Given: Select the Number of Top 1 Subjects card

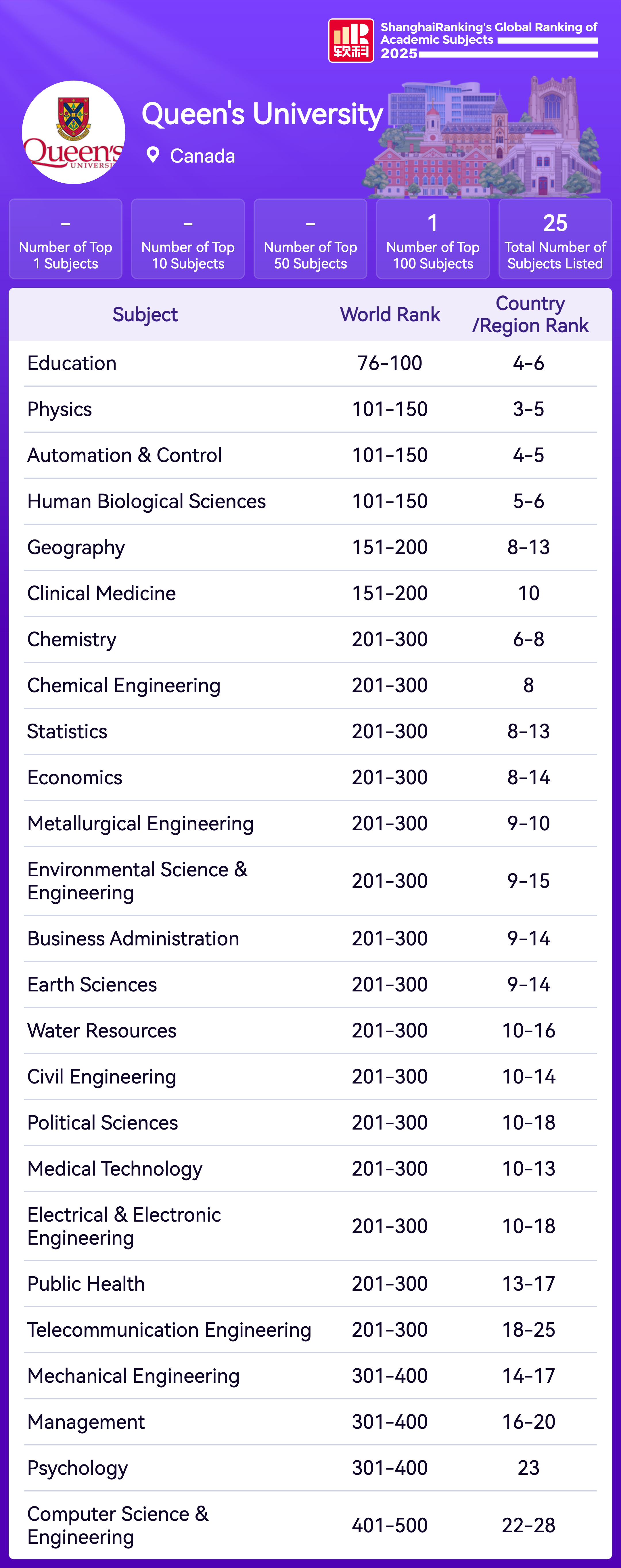Looking at the screenshot, I should 66,239.
